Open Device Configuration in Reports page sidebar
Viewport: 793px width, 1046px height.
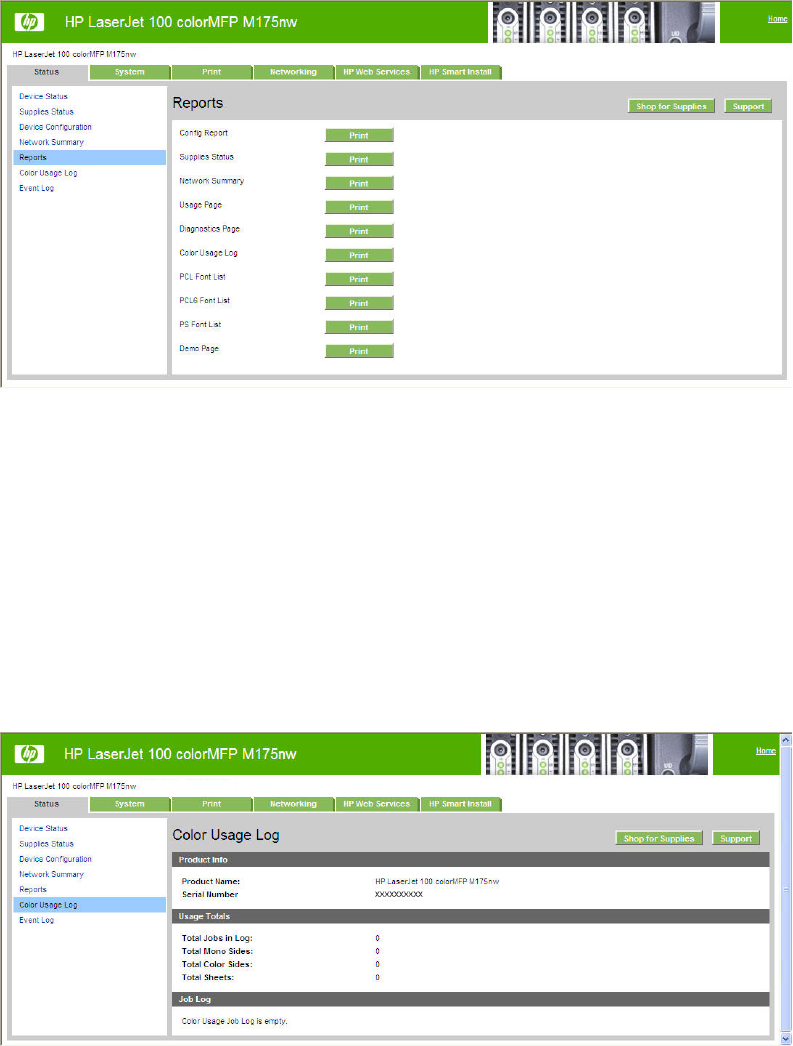(x=55, y=127)
